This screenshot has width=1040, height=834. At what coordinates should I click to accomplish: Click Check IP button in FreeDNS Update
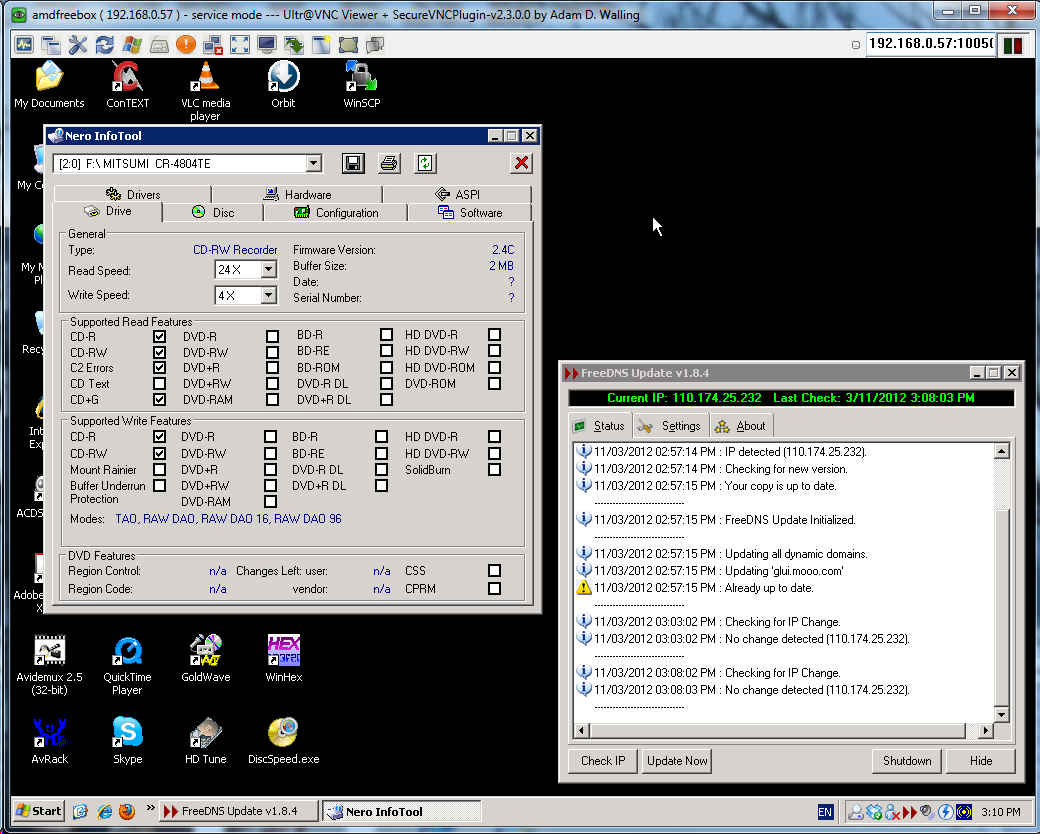point(603,760)
